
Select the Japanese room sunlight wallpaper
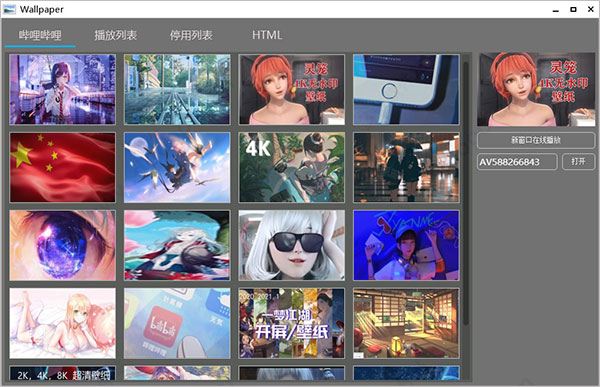tap(406, 323)
